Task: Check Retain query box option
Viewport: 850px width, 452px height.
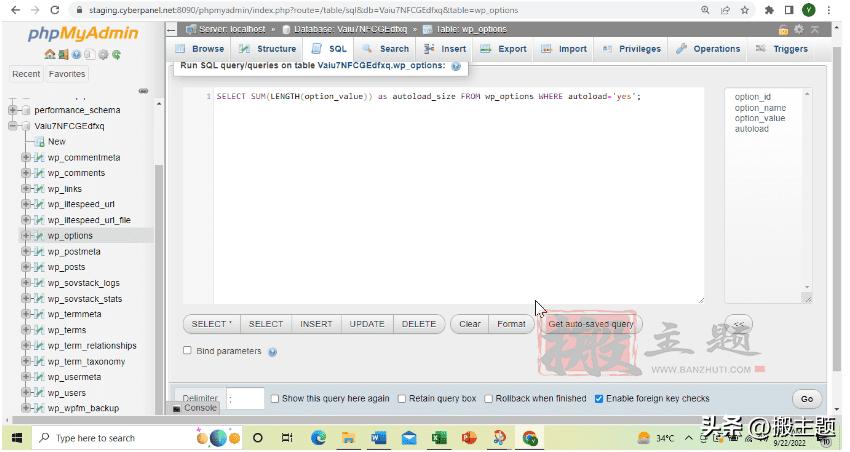Action: click(x=402, y=398)
